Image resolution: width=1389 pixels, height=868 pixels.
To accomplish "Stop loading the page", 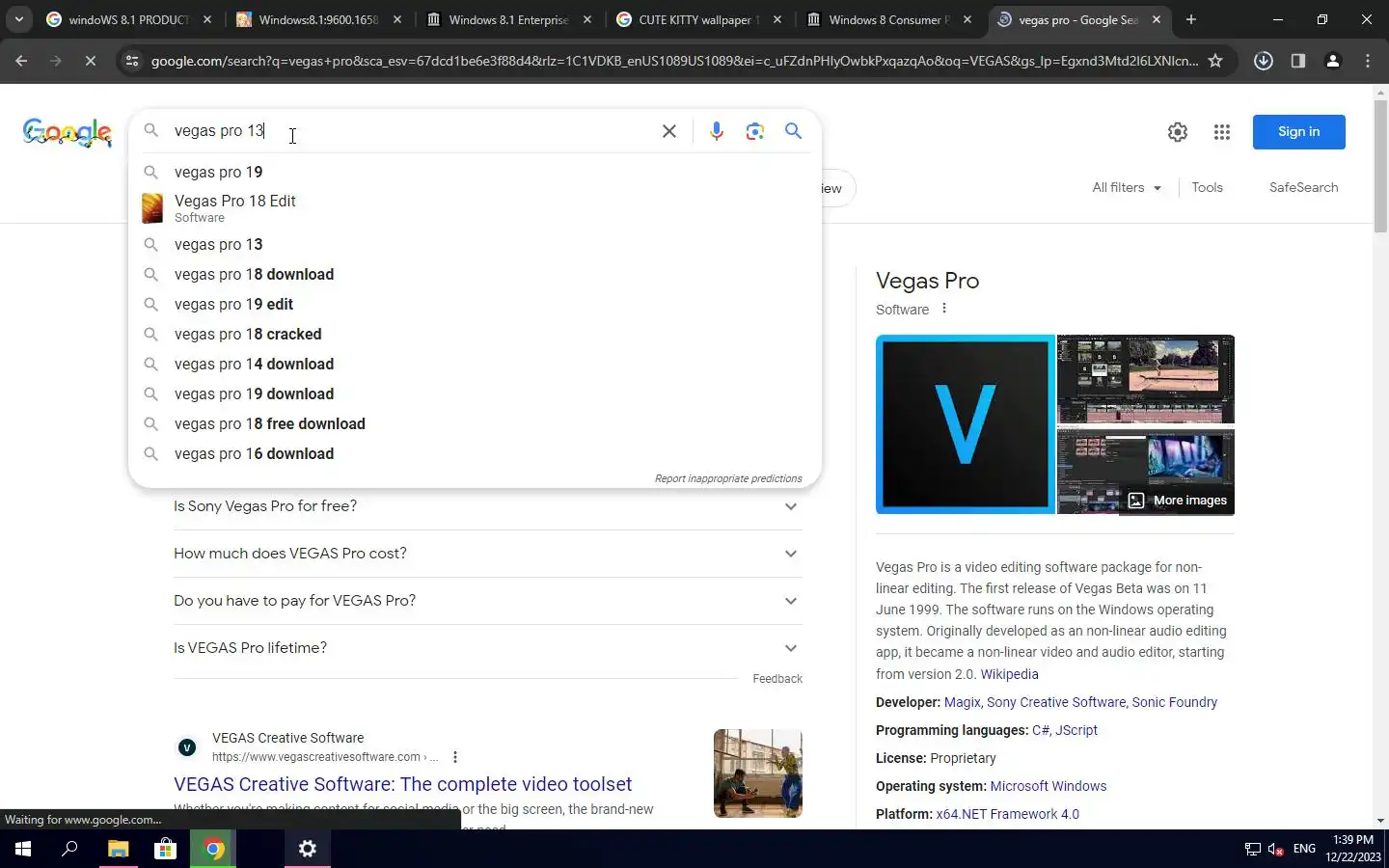I will [90, 61].
